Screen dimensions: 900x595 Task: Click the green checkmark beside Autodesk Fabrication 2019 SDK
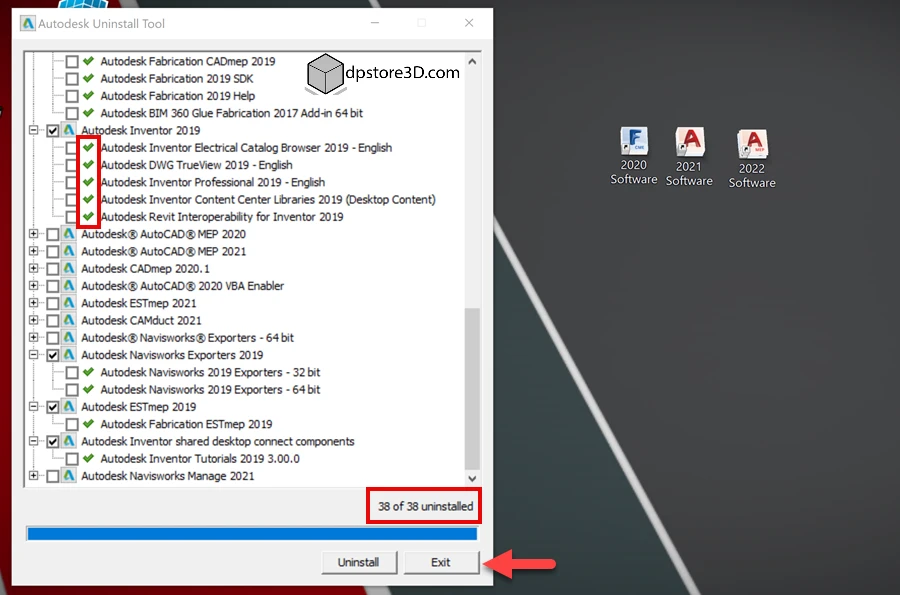point(88,78)
